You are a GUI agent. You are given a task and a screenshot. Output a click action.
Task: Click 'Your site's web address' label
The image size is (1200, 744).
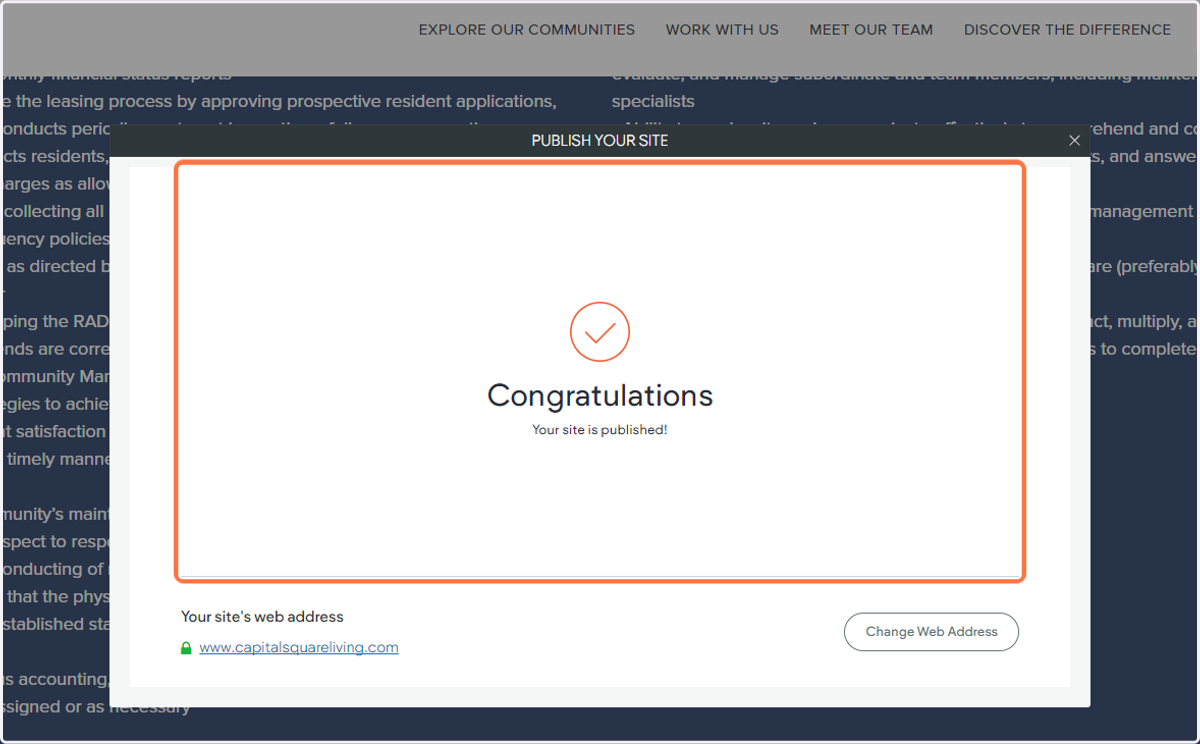[262, 617]
